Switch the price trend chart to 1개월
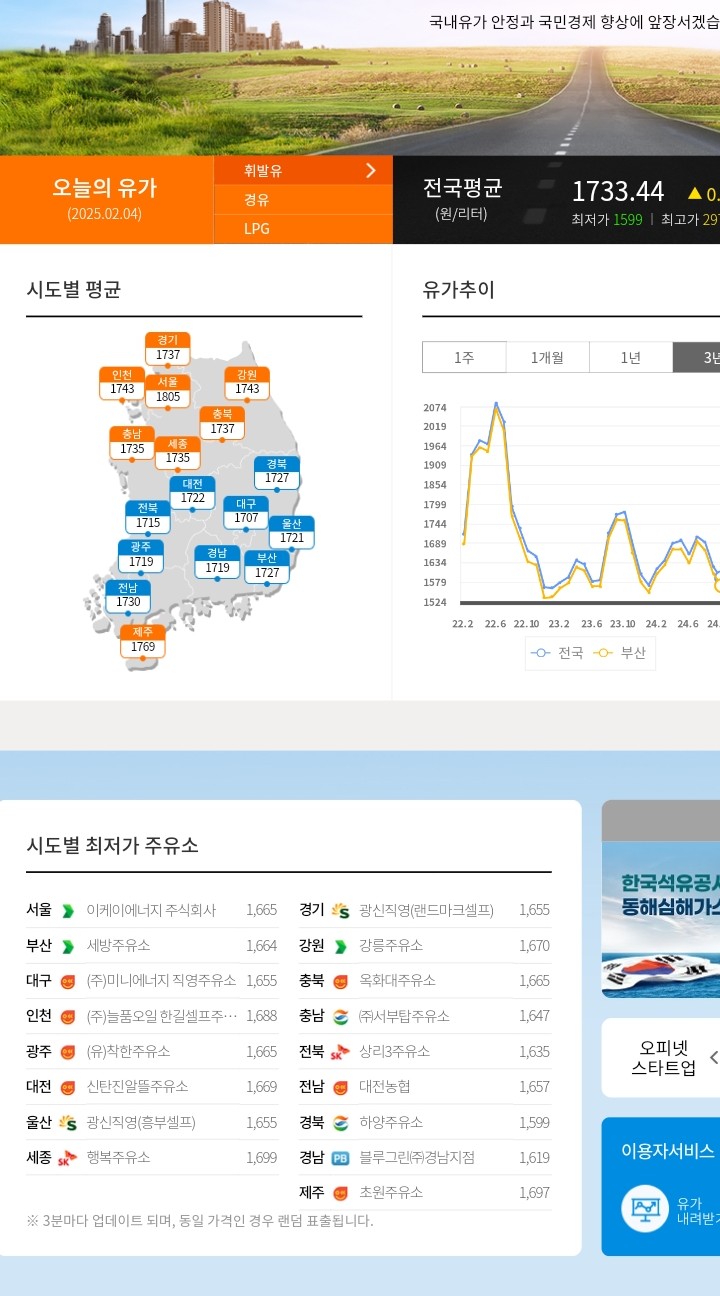 click(547, 357)
